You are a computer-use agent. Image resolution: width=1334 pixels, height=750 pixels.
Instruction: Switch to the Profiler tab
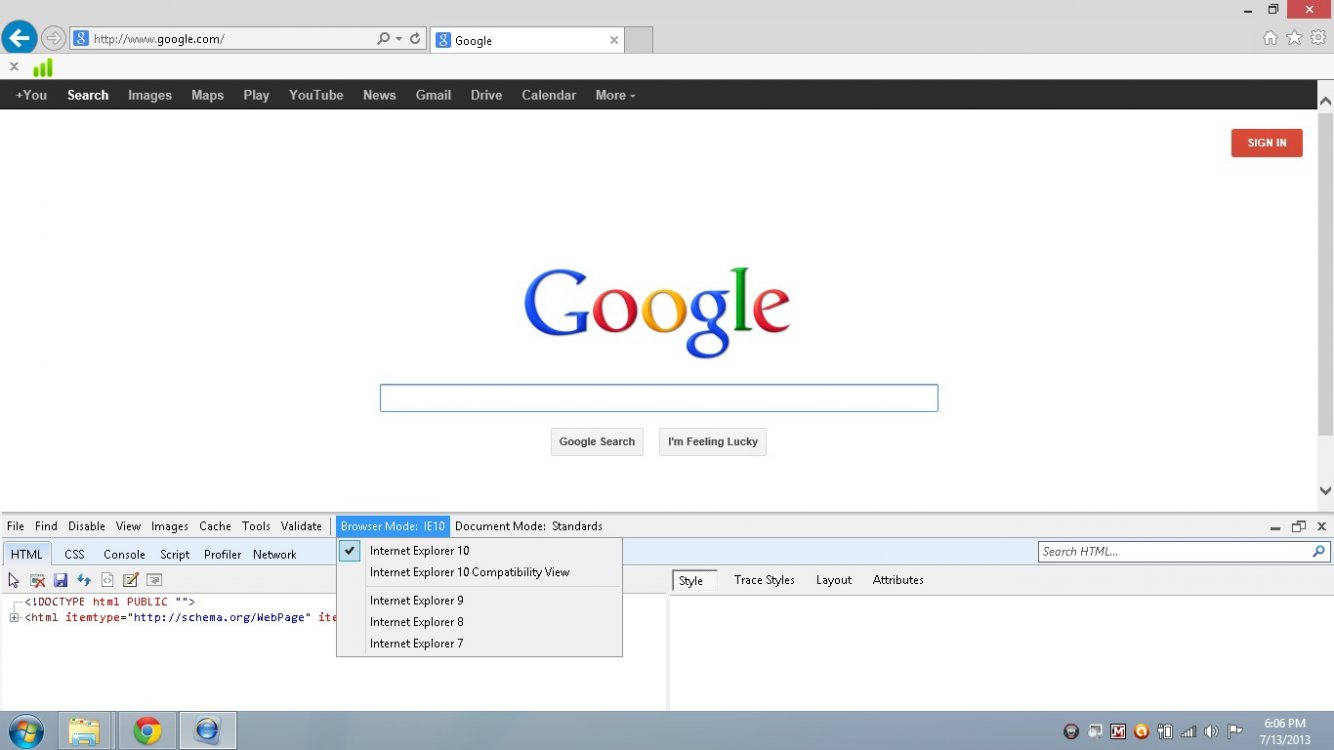[x=223, y=554]
